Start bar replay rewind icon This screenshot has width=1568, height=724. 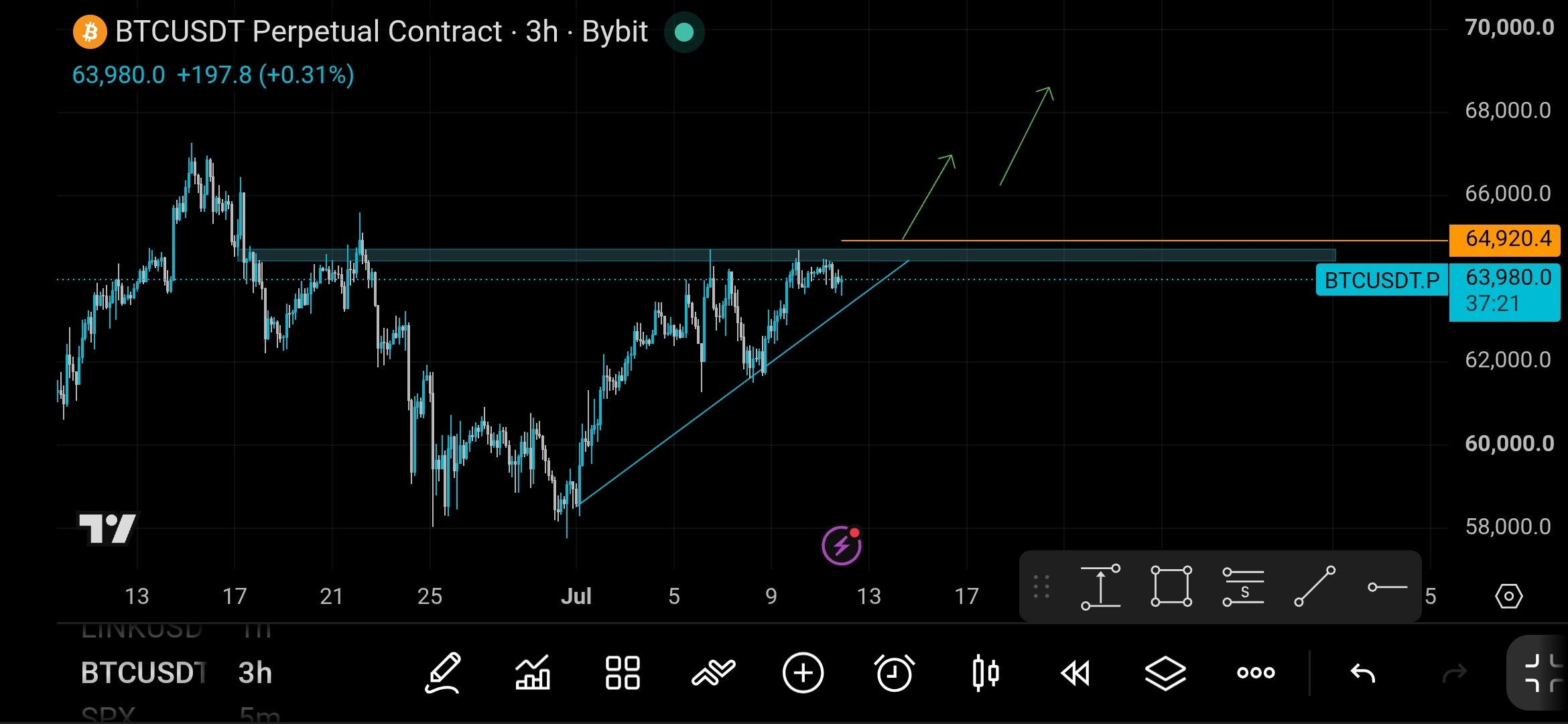pyautogui.click(x=1075, y=672)
